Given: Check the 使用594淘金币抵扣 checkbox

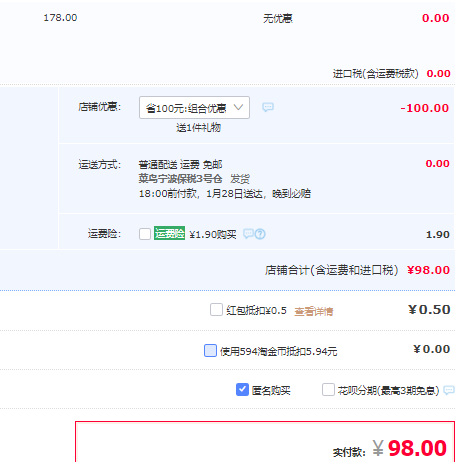Looking at the screenshot, I should point(210,350).
